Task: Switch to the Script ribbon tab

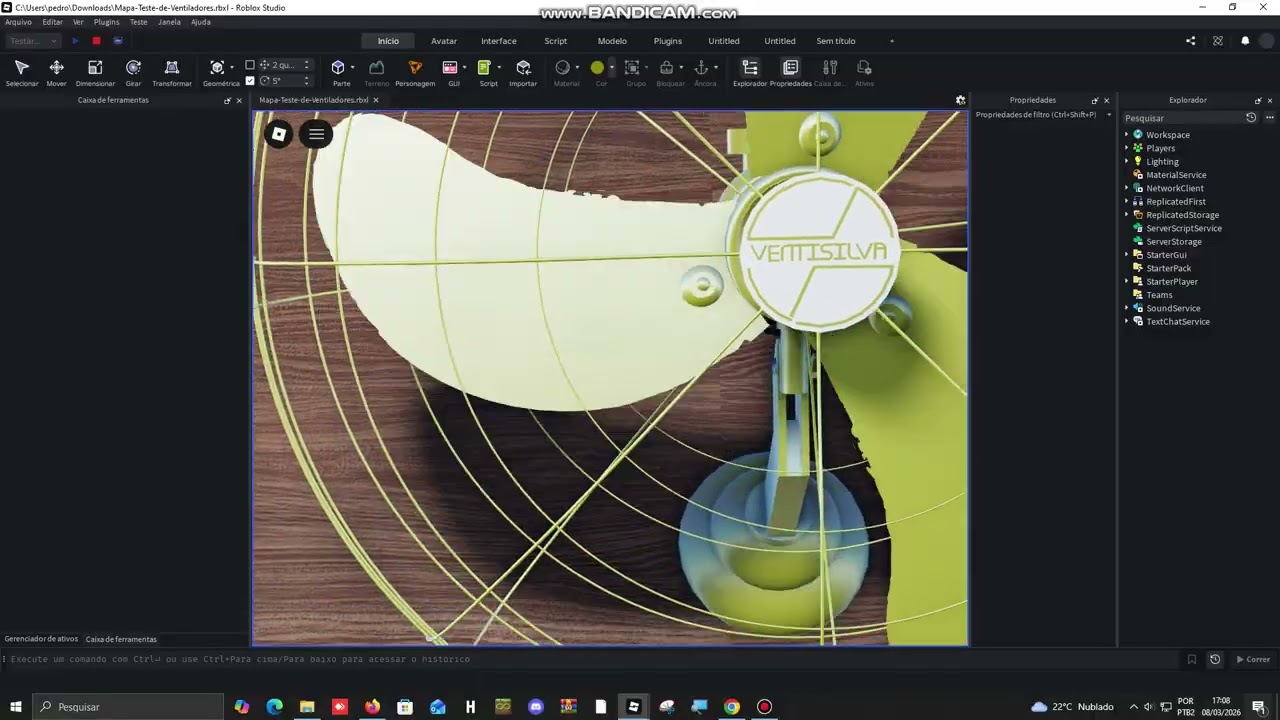Action: [556, 41]
